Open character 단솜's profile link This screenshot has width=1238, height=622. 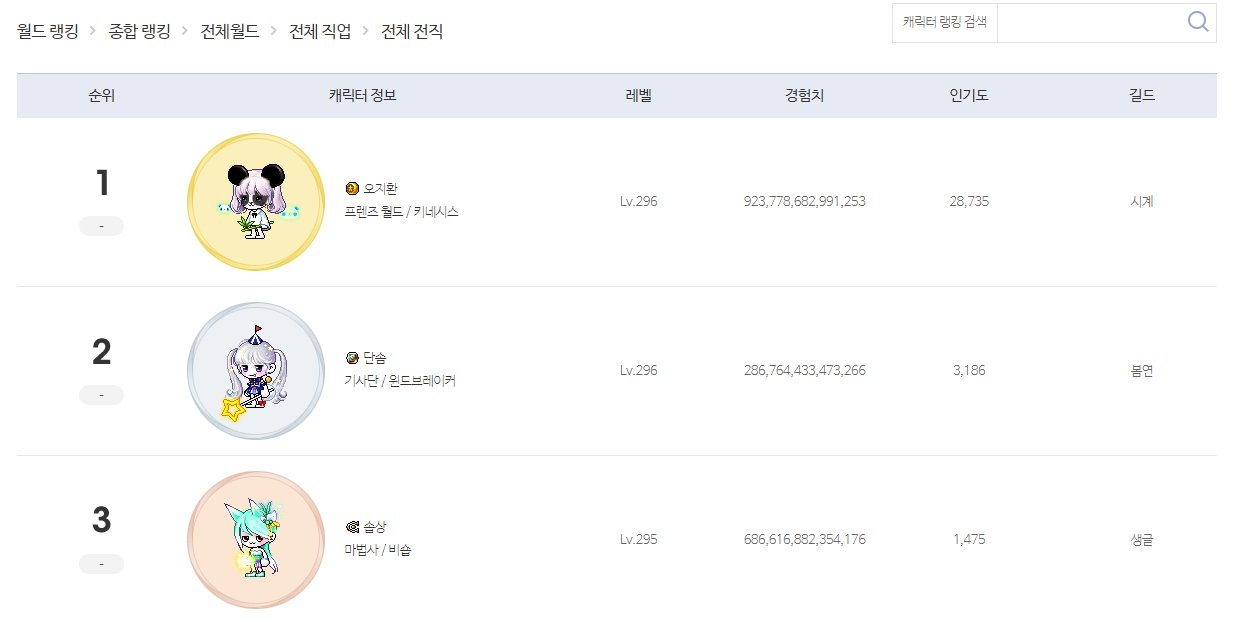pos(375,357)
